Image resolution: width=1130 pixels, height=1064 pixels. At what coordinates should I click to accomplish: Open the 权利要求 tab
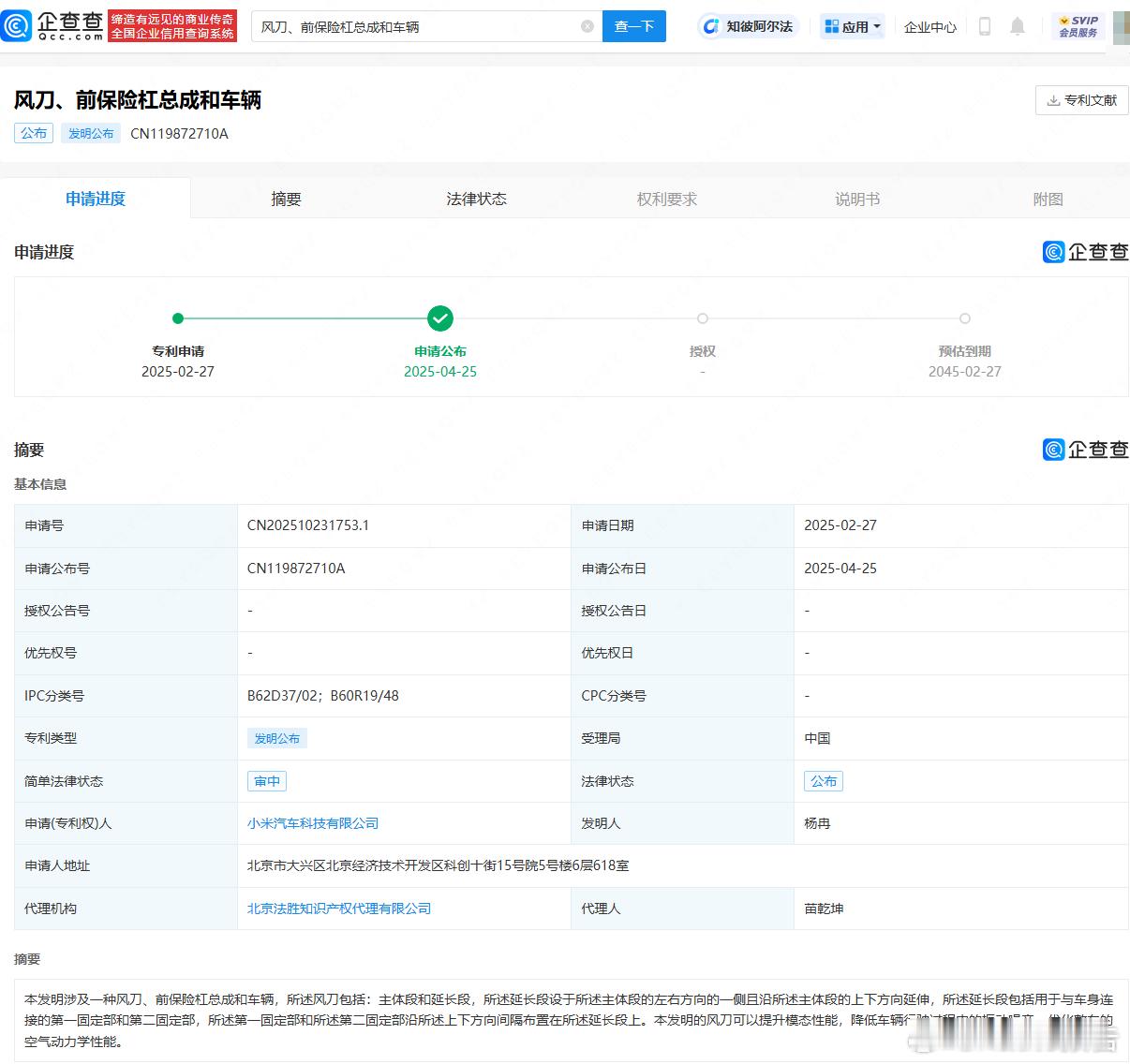coord(666,199)
